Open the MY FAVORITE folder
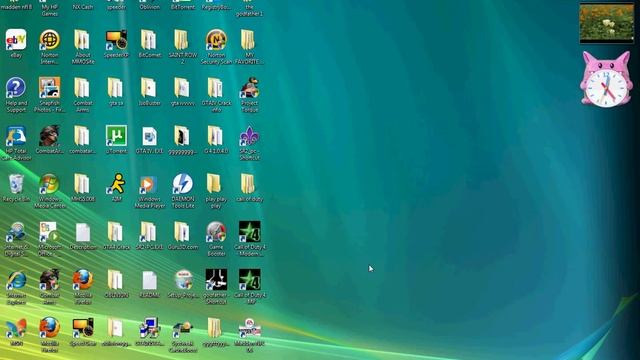 pos(249,40)
